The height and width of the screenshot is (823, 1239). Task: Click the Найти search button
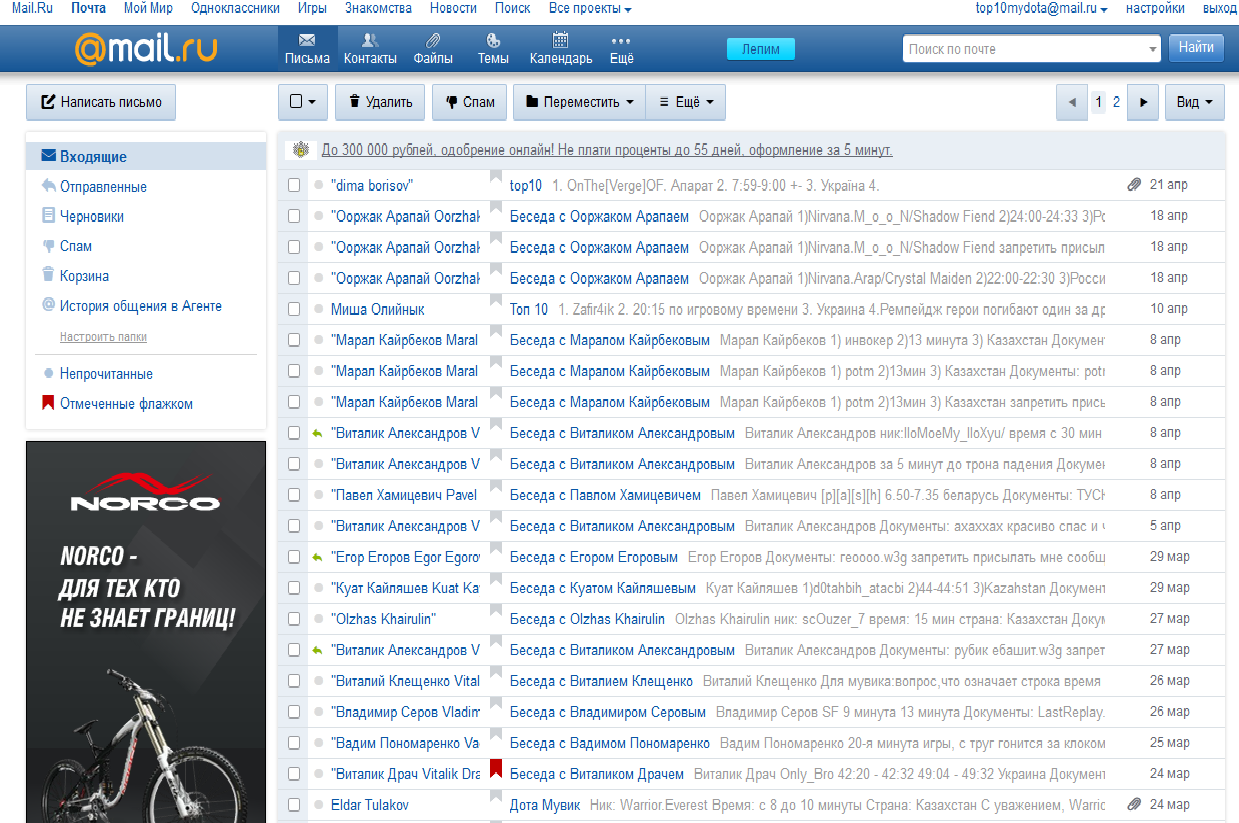click(1196, 48)
